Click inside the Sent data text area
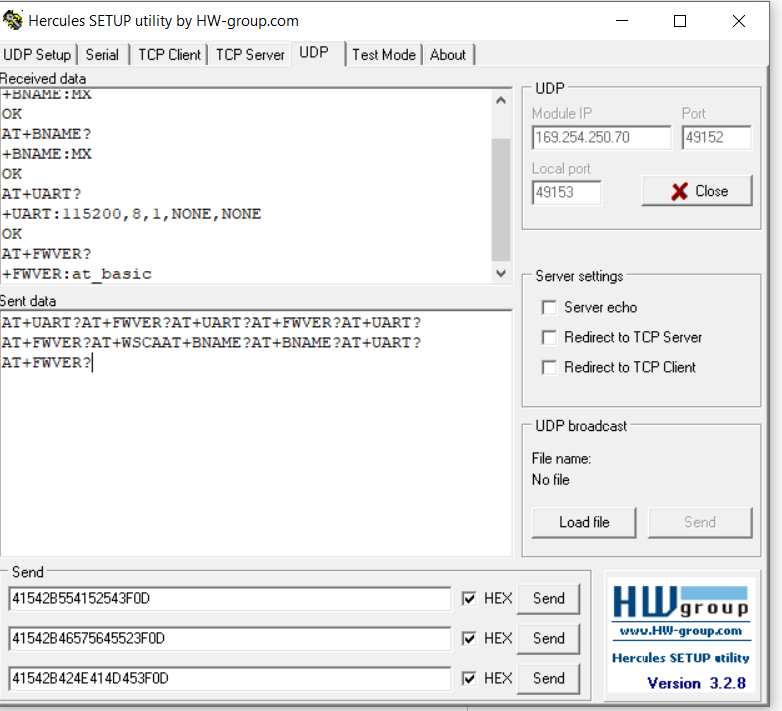This screenshot has height=711, width=782. click(x=255, y=433)
